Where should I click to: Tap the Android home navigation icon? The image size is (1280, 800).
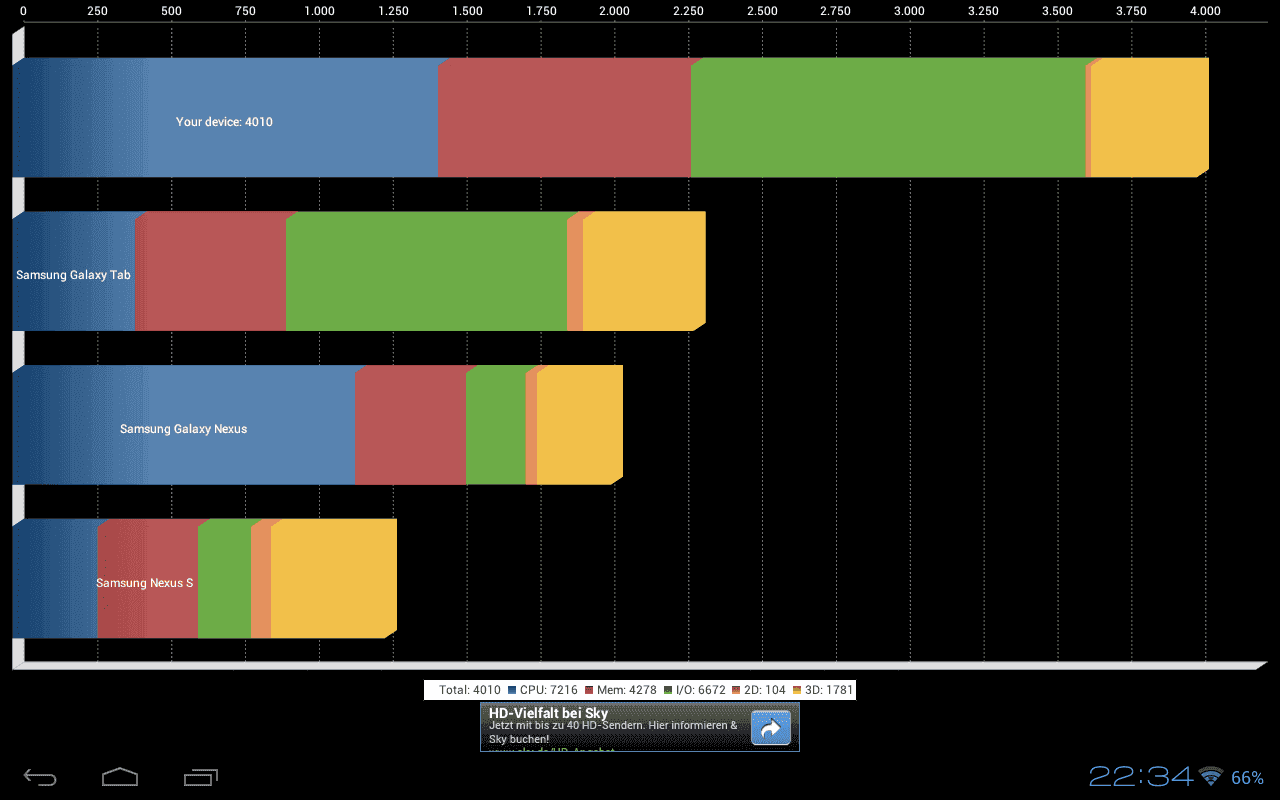(x=120, y=777)
